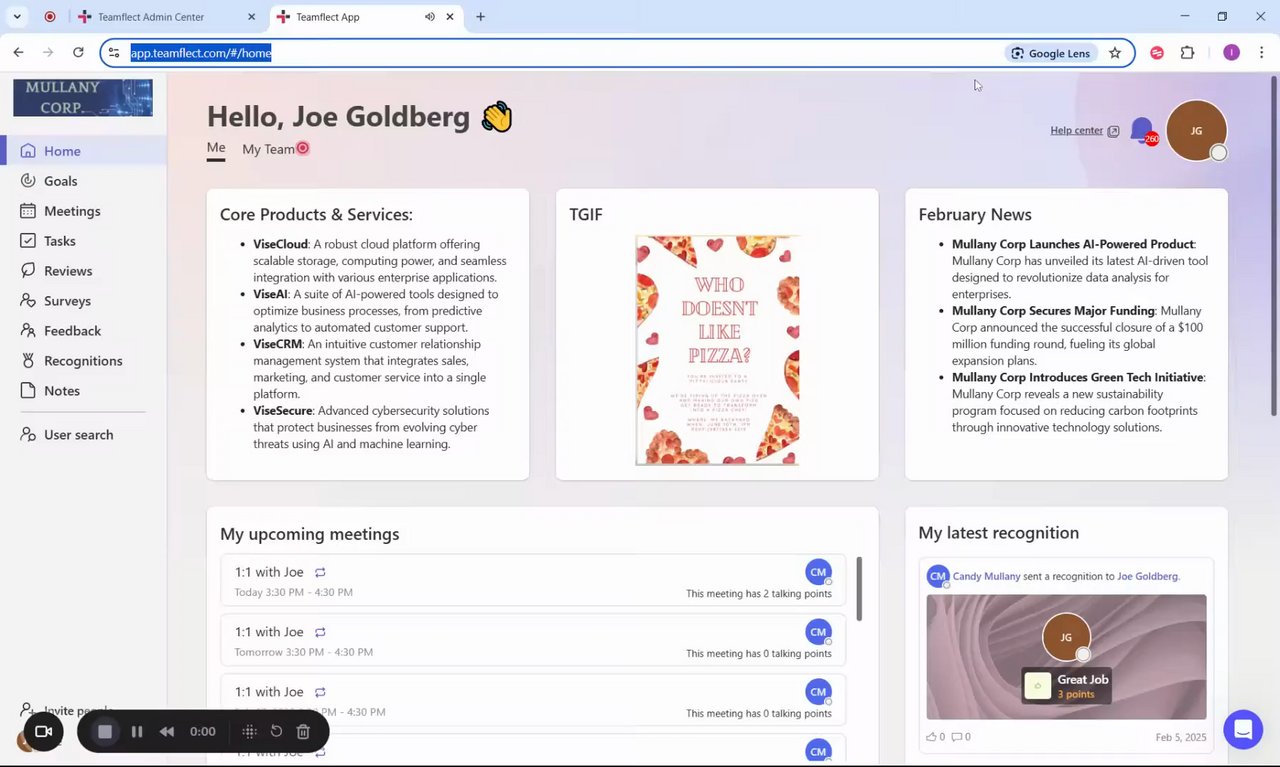Click the 0:00 recording timer
The height and width of the screenshot is (767, 1280).
(203, 732)
